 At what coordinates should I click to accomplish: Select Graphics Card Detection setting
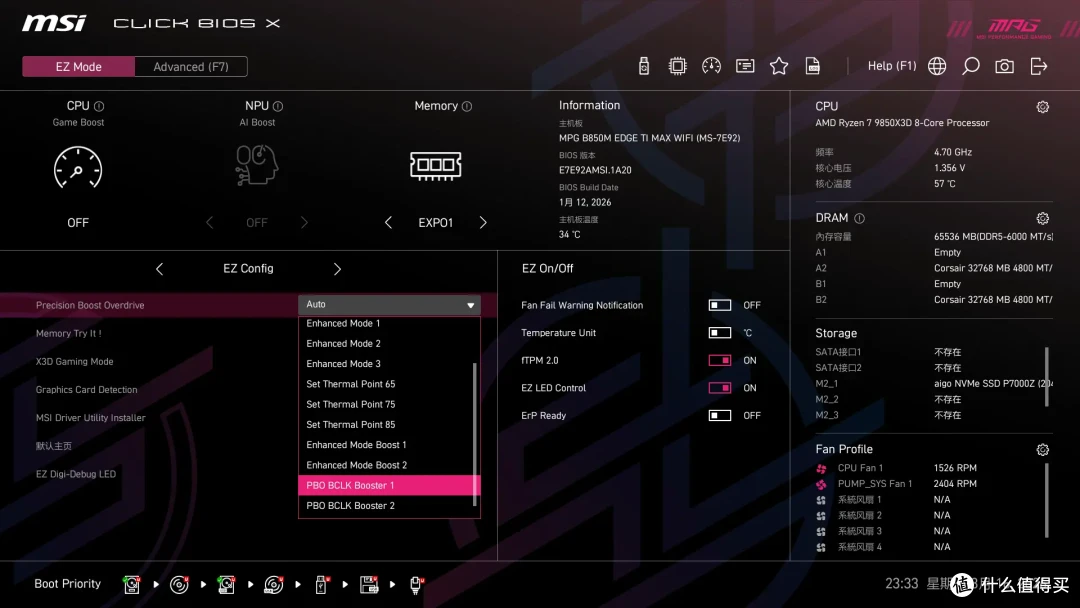tap(86, 390)
